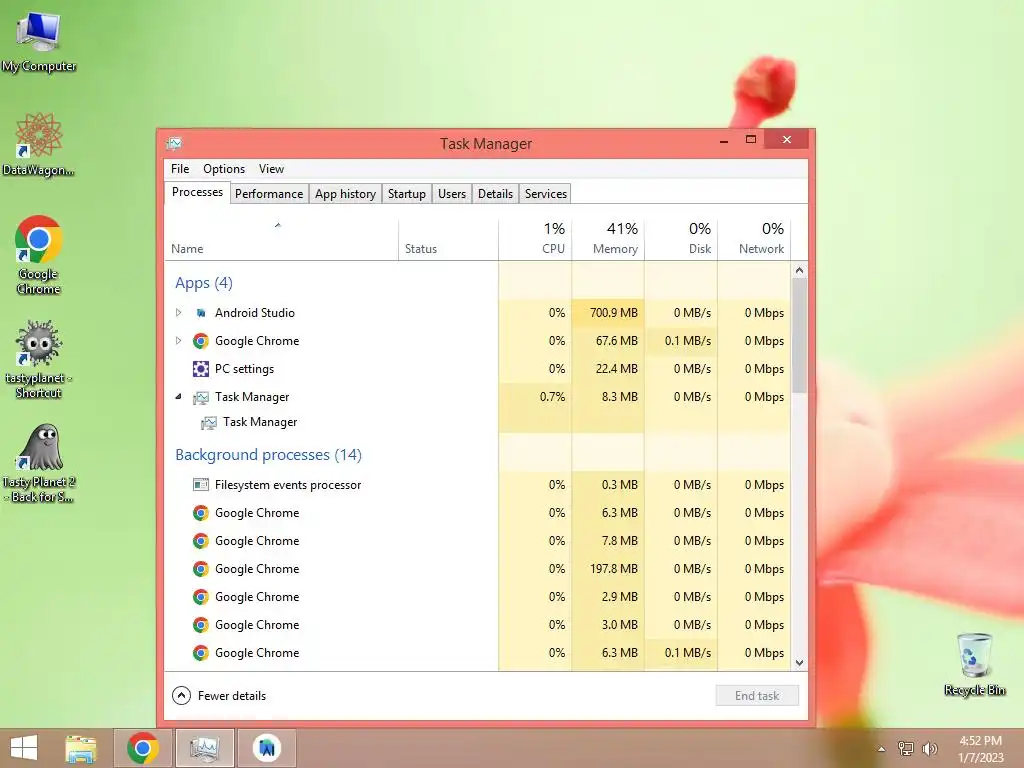Screen dimensions: 1024x768
Task: Open the View menu
Action: click(x=271, y=168)
